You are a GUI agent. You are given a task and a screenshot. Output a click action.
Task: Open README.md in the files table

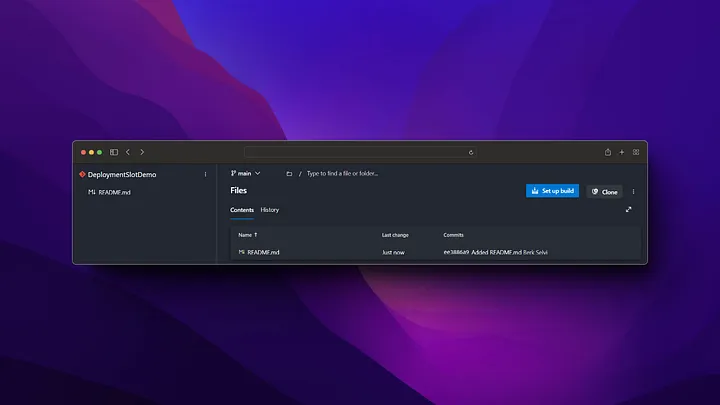tap(263, 252)
